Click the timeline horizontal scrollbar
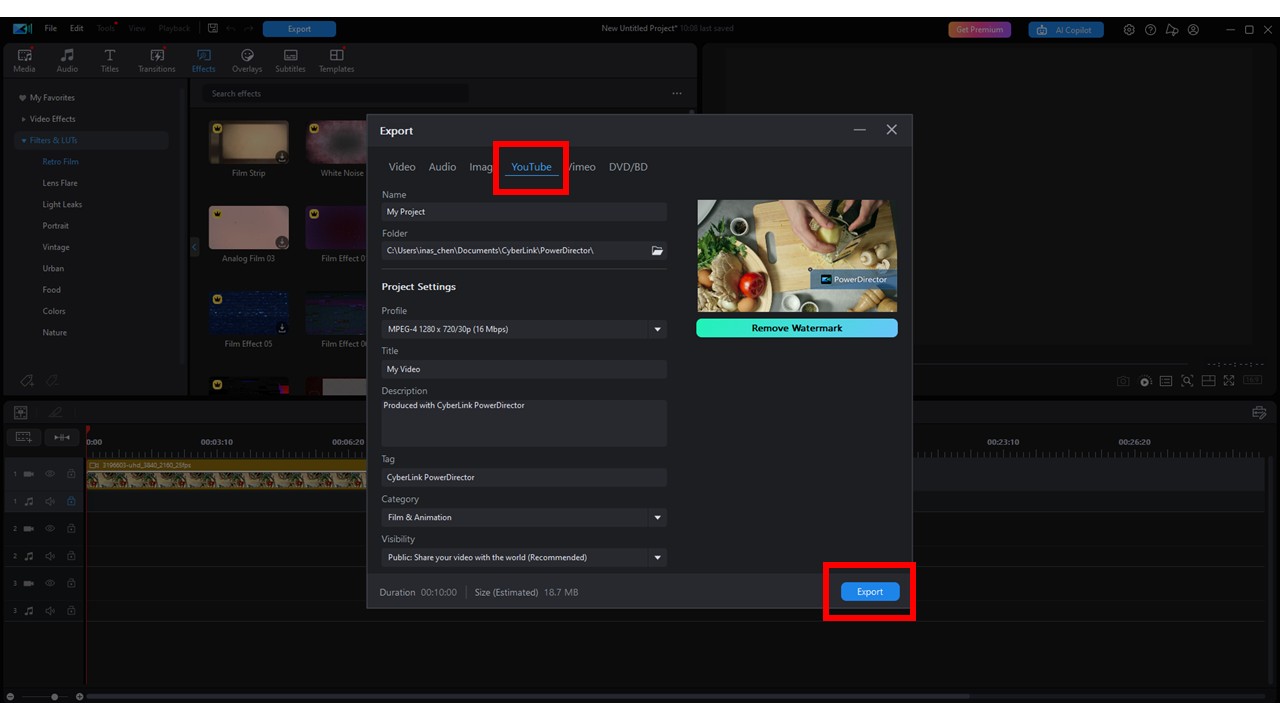Viewport: 1280px width, 720px height. pos(528,696)
